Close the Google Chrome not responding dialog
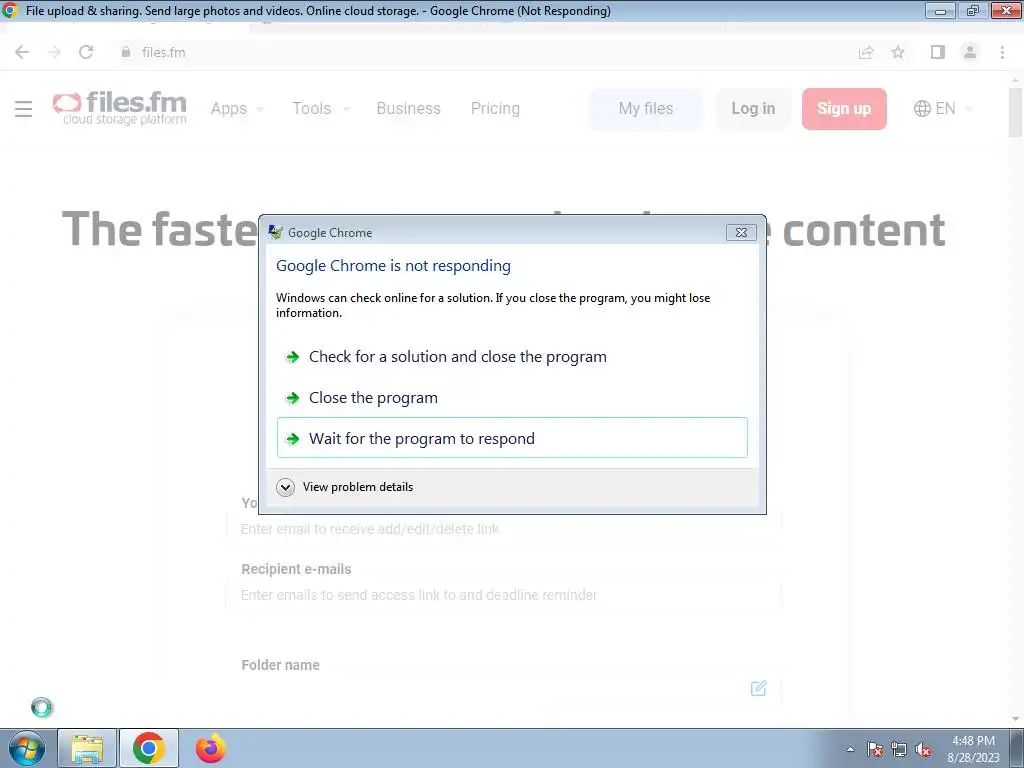The image size is (1024, 768). pyautogui.click(x=741, y=232)
